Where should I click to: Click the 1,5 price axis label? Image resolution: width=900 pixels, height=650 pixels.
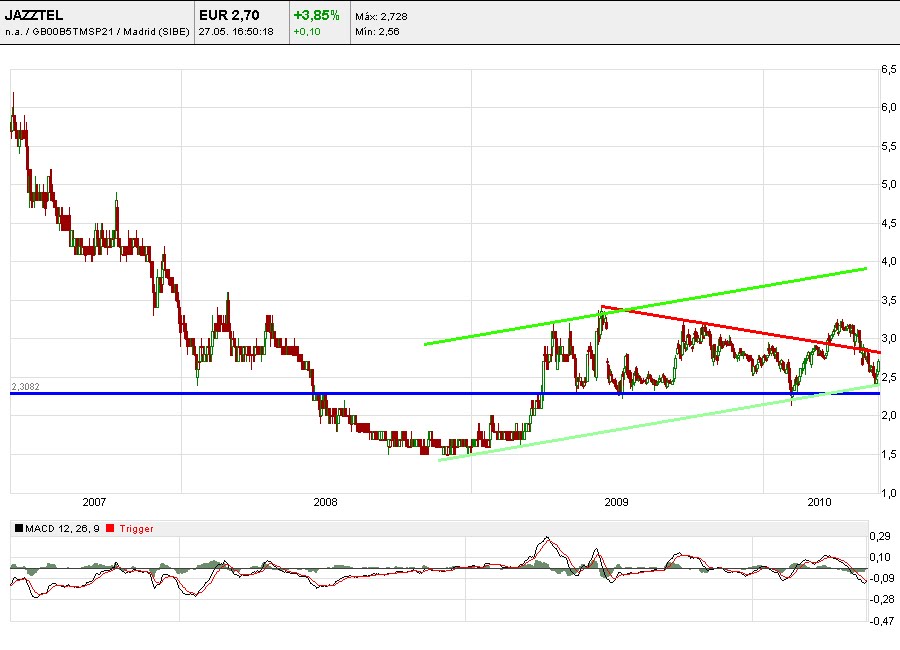889,454
